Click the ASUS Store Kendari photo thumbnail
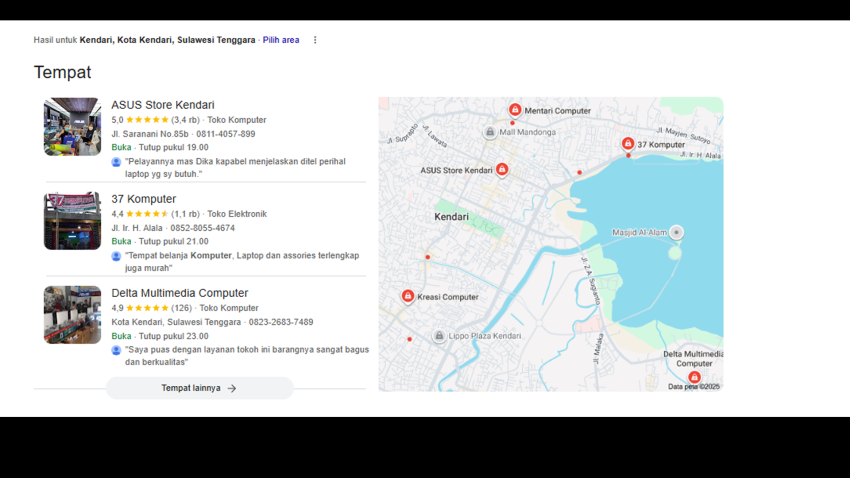This screenshot has width=850, height=478. (72, 127)
